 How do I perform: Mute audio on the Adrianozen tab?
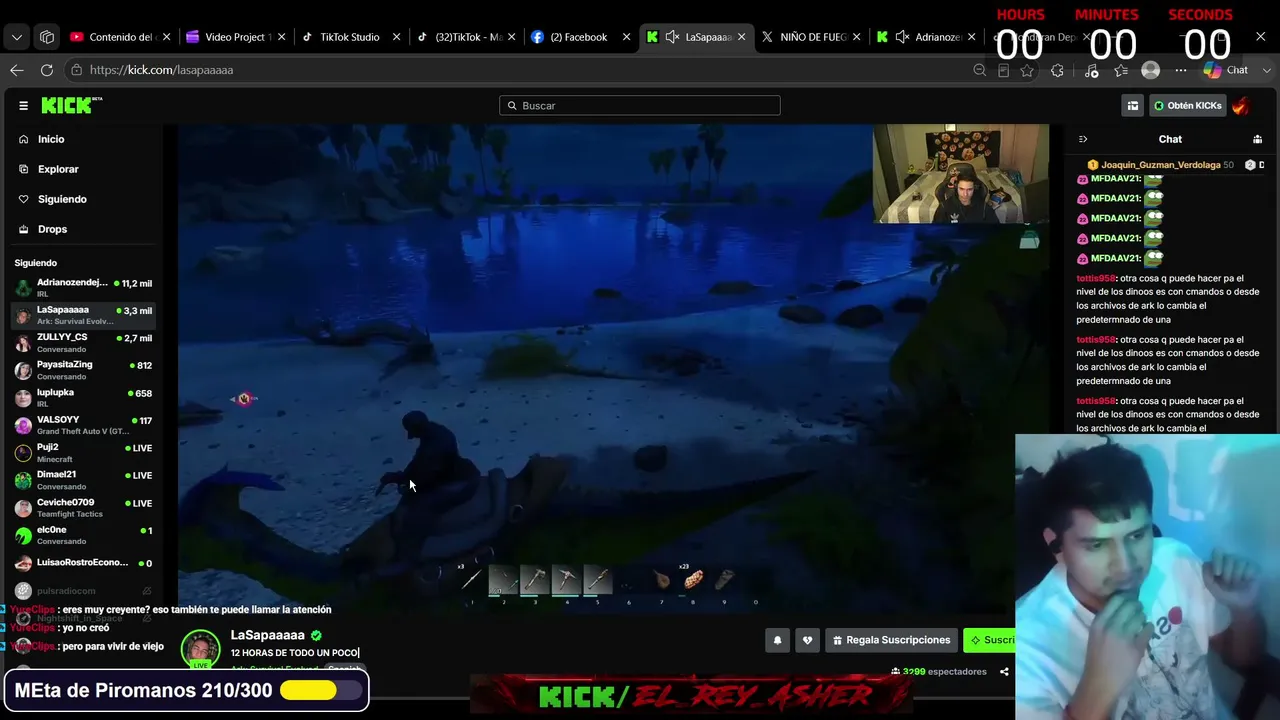click(x=902, y=37)
